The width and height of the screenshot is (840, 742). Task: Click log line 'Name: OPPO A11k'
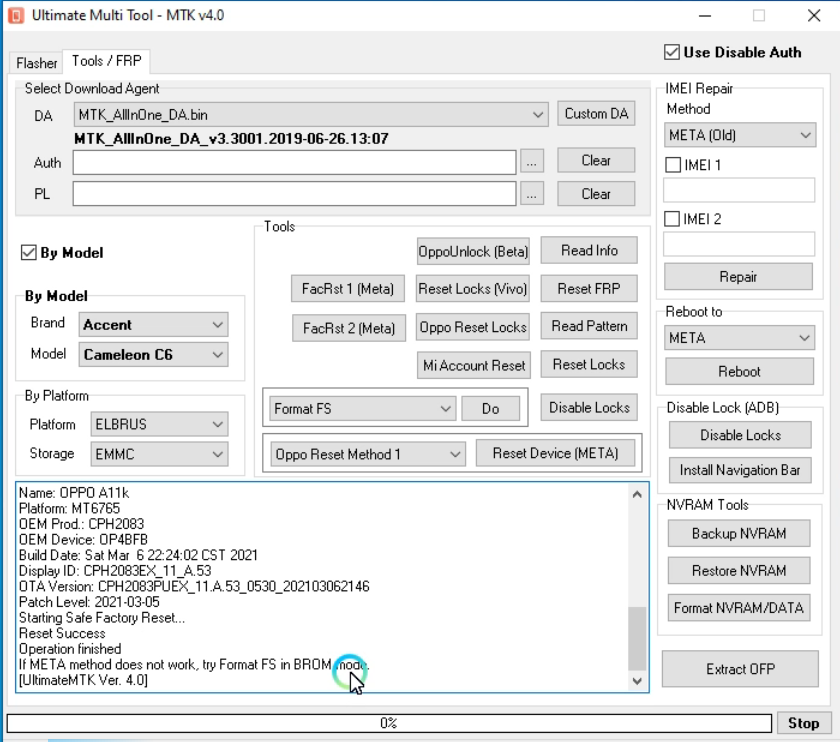[74, 492]
